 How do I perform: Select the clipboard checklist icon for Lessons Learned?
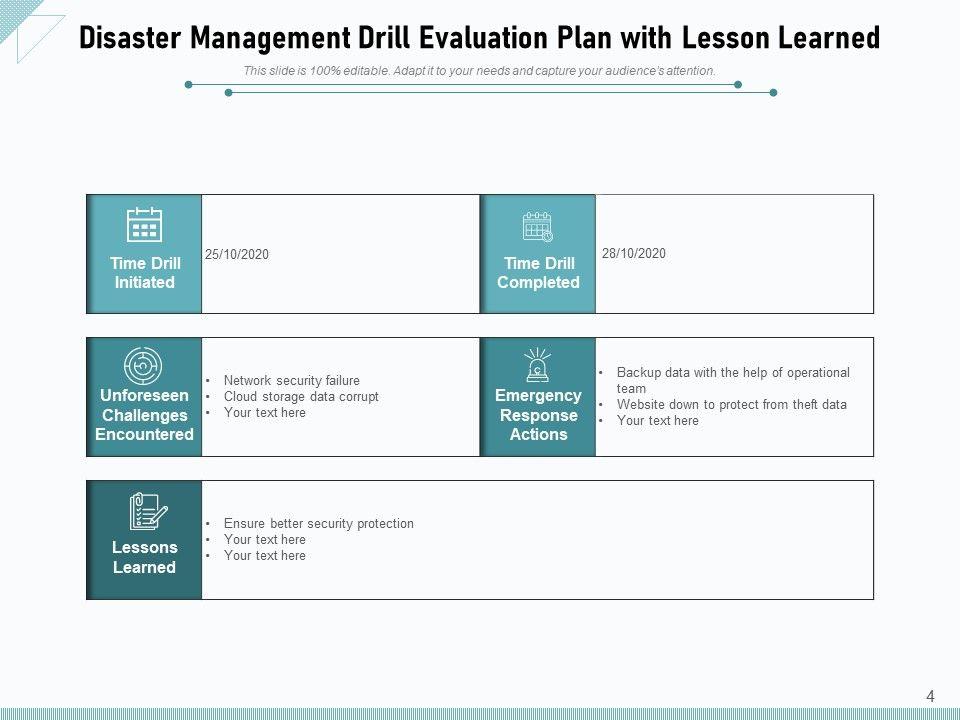pos(147,511)
